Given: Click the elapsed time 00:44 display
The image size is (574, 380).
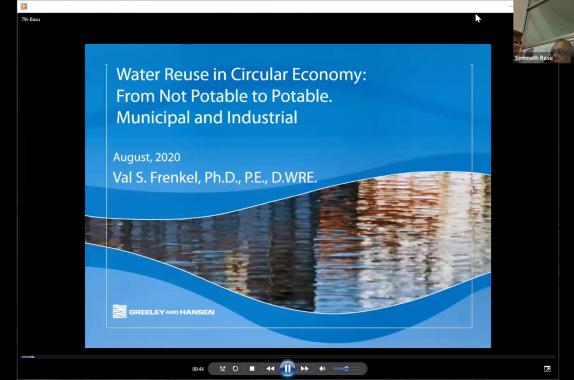Looking at the screenshot, I should tap(198, 369).
